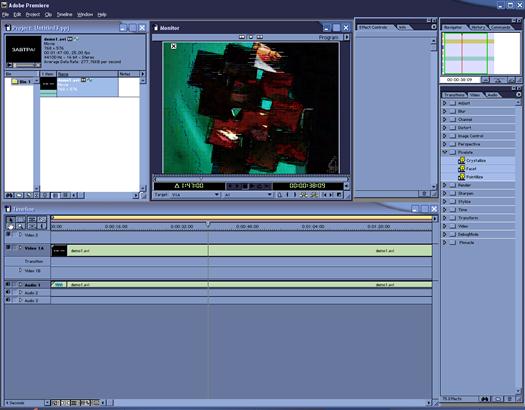Open the Timeline menu
Viewport: 525px width, 410px height.
[64, 14]
